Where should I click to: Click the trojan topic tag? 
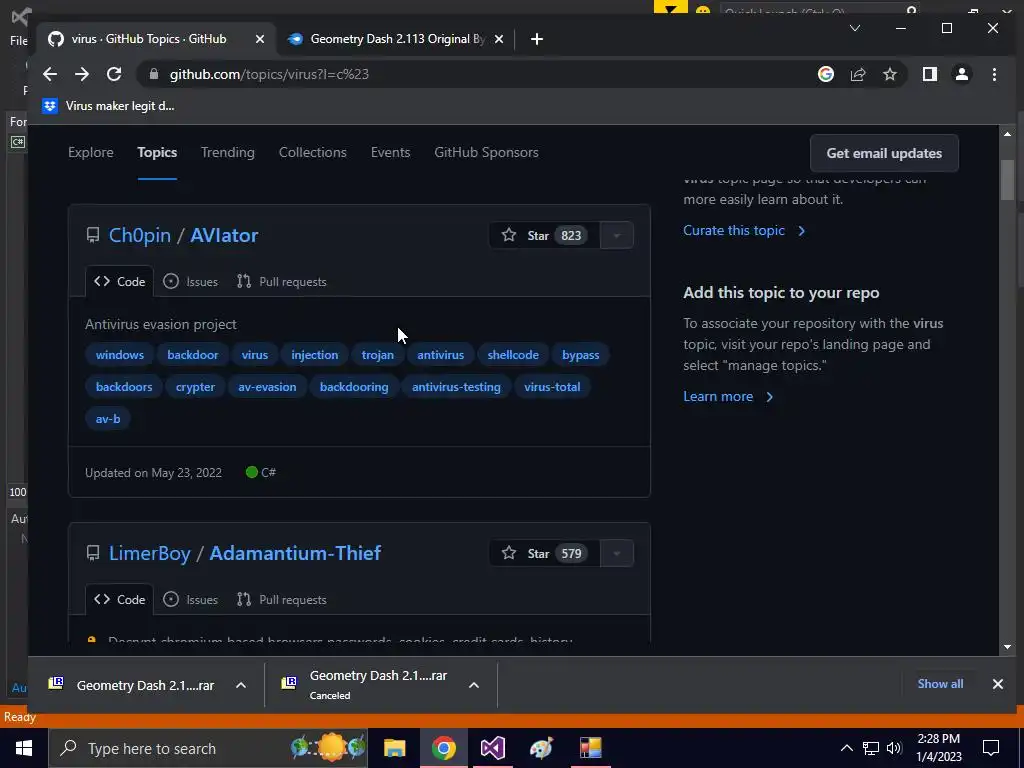coord(377,355)
